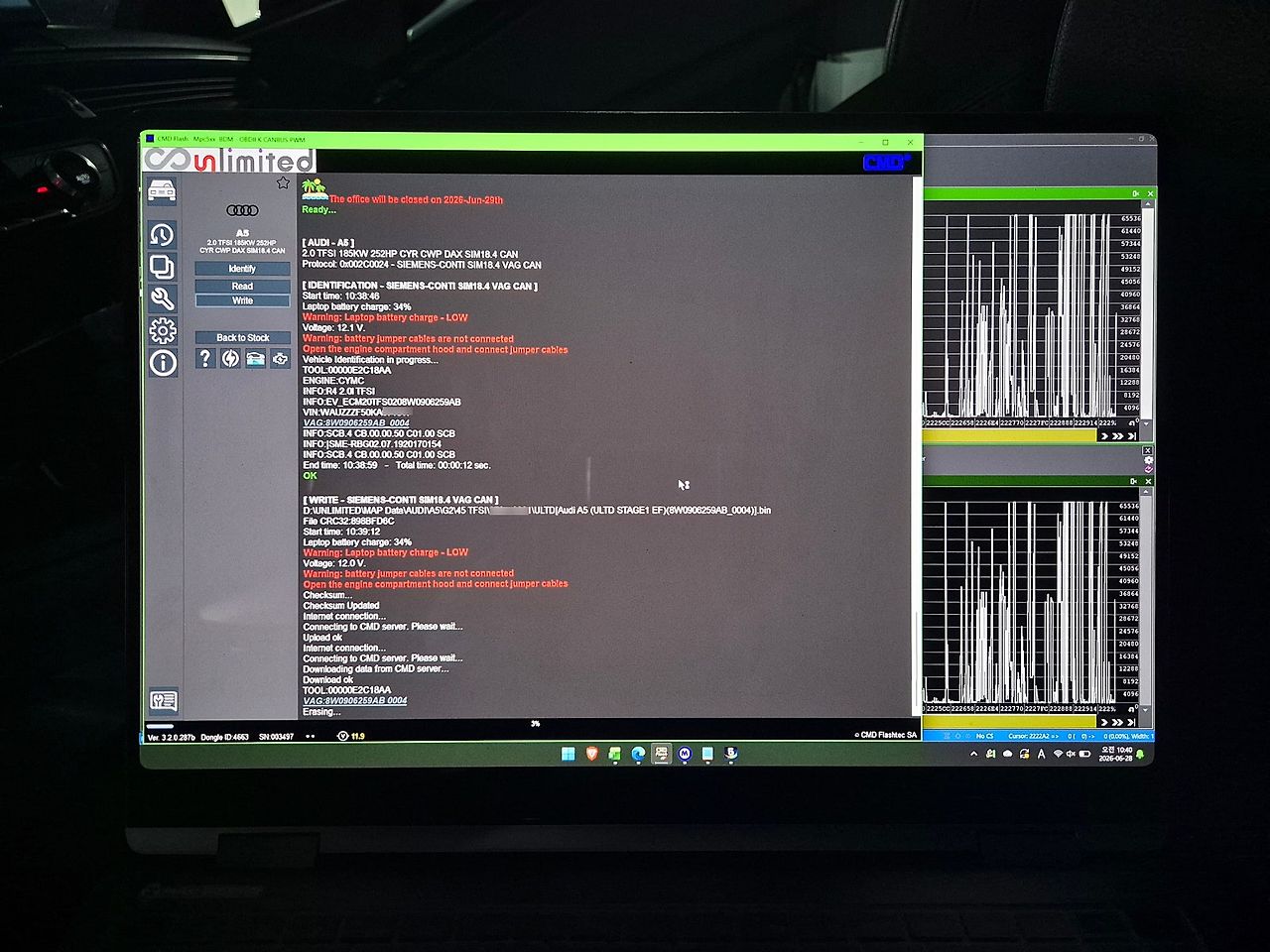Click lower graph double arrow fast-forward button
Screen dimensions: 1270x952
tap(1118, 722)
